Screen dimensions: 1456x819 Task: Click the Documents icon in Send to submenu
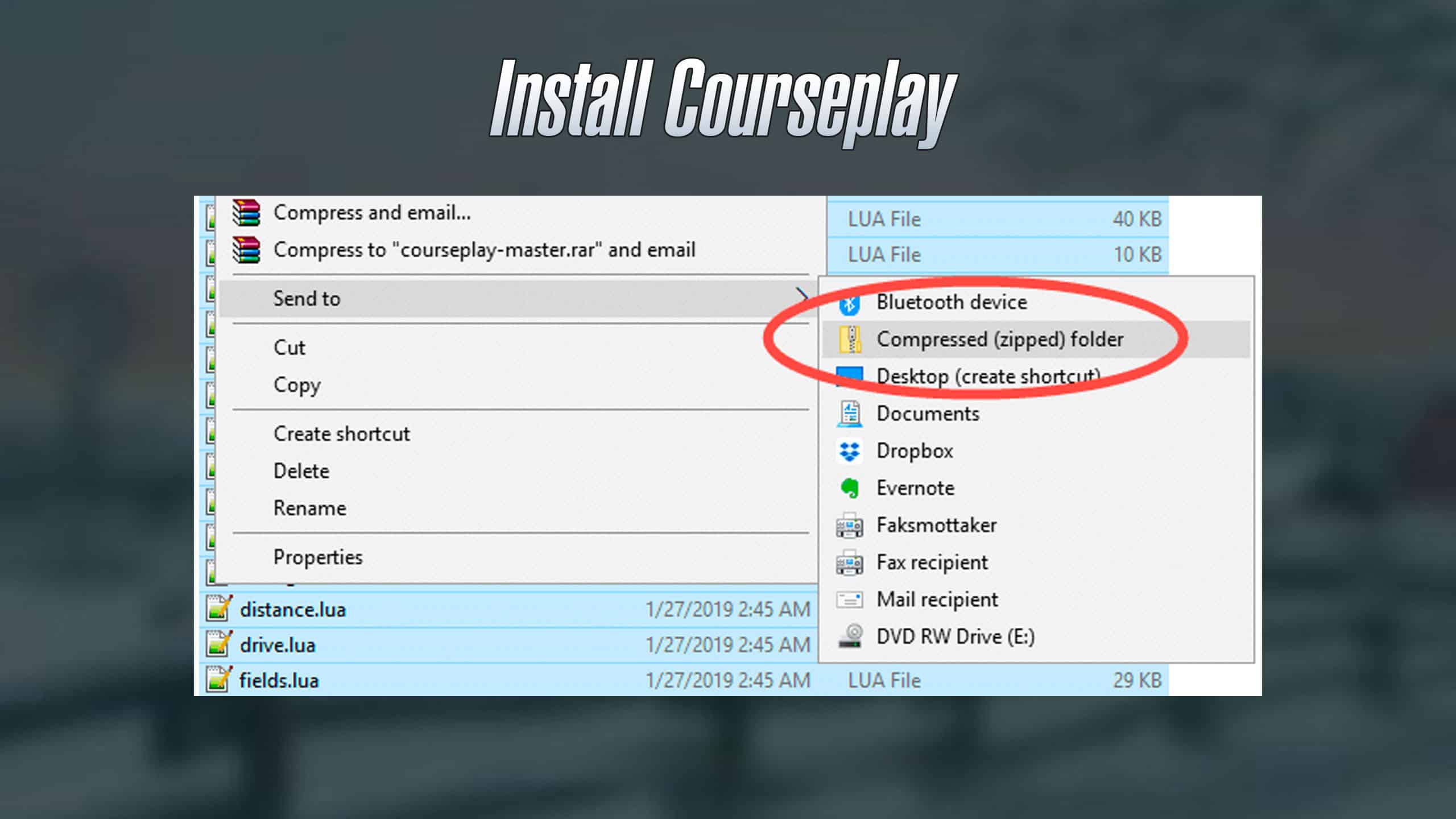pyautogui.click(x=850, y=413)
